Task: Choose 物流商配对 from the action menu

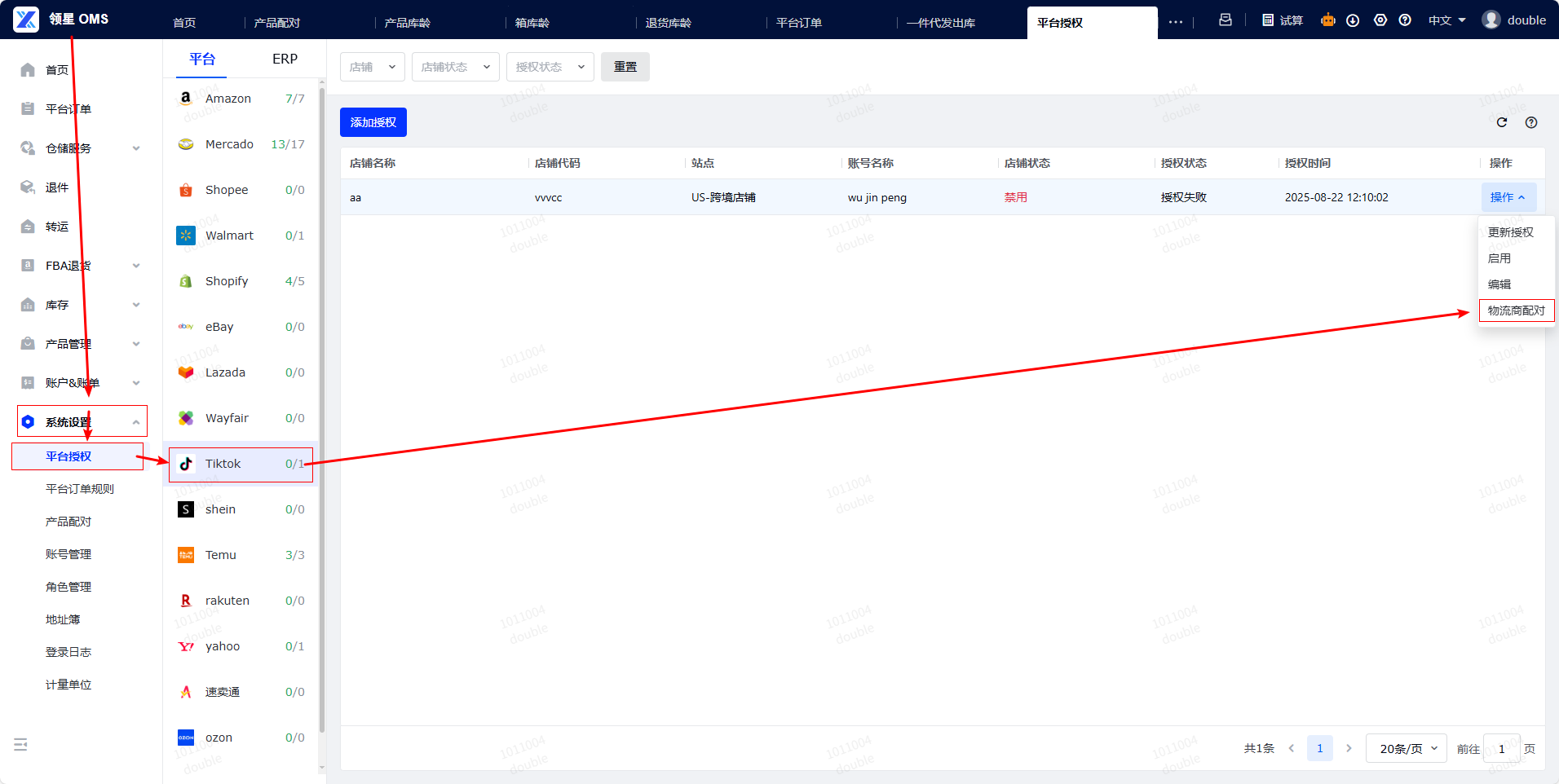Action: (1517, 311)
